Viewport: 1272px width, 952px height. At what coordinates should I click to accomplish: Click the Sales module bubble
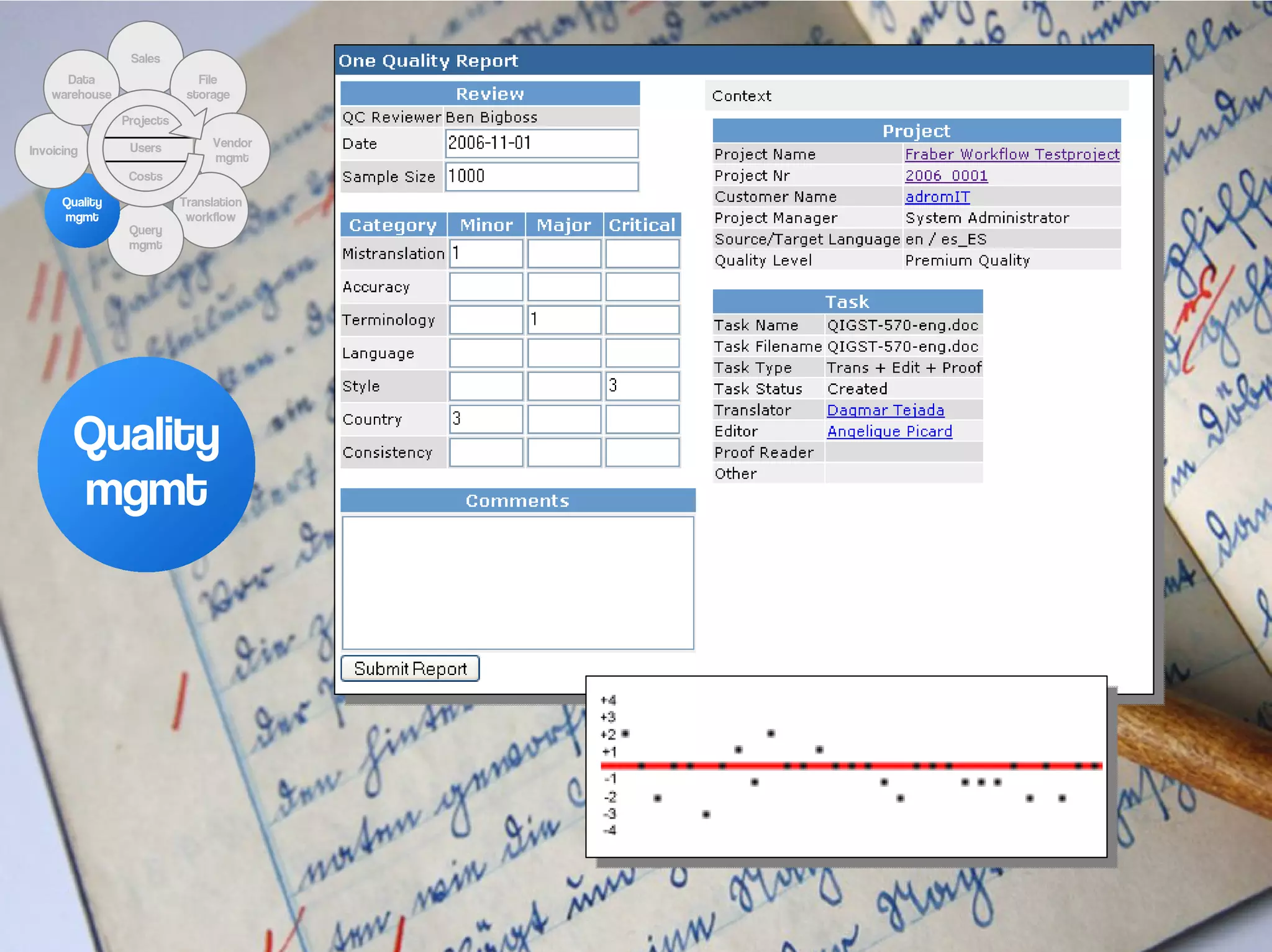tap(145, 58)
